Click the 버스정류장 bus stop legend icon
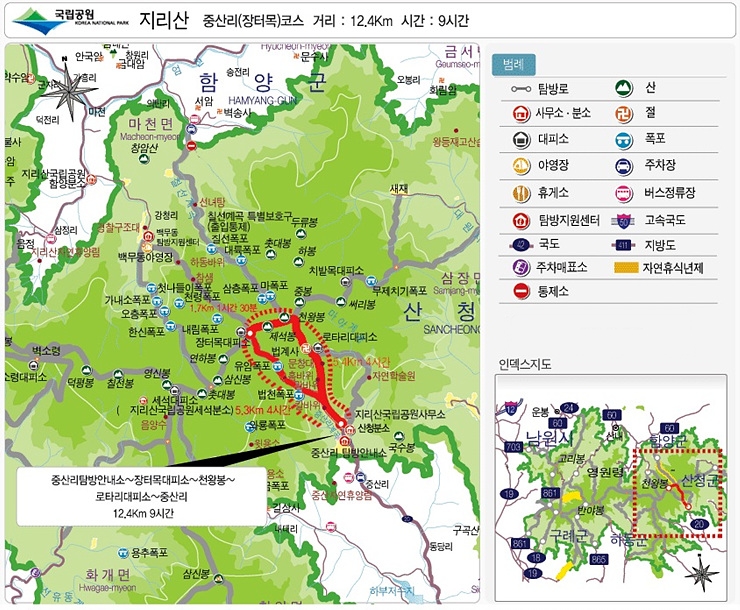The image size is (740, 610). [x=624, y=193]
